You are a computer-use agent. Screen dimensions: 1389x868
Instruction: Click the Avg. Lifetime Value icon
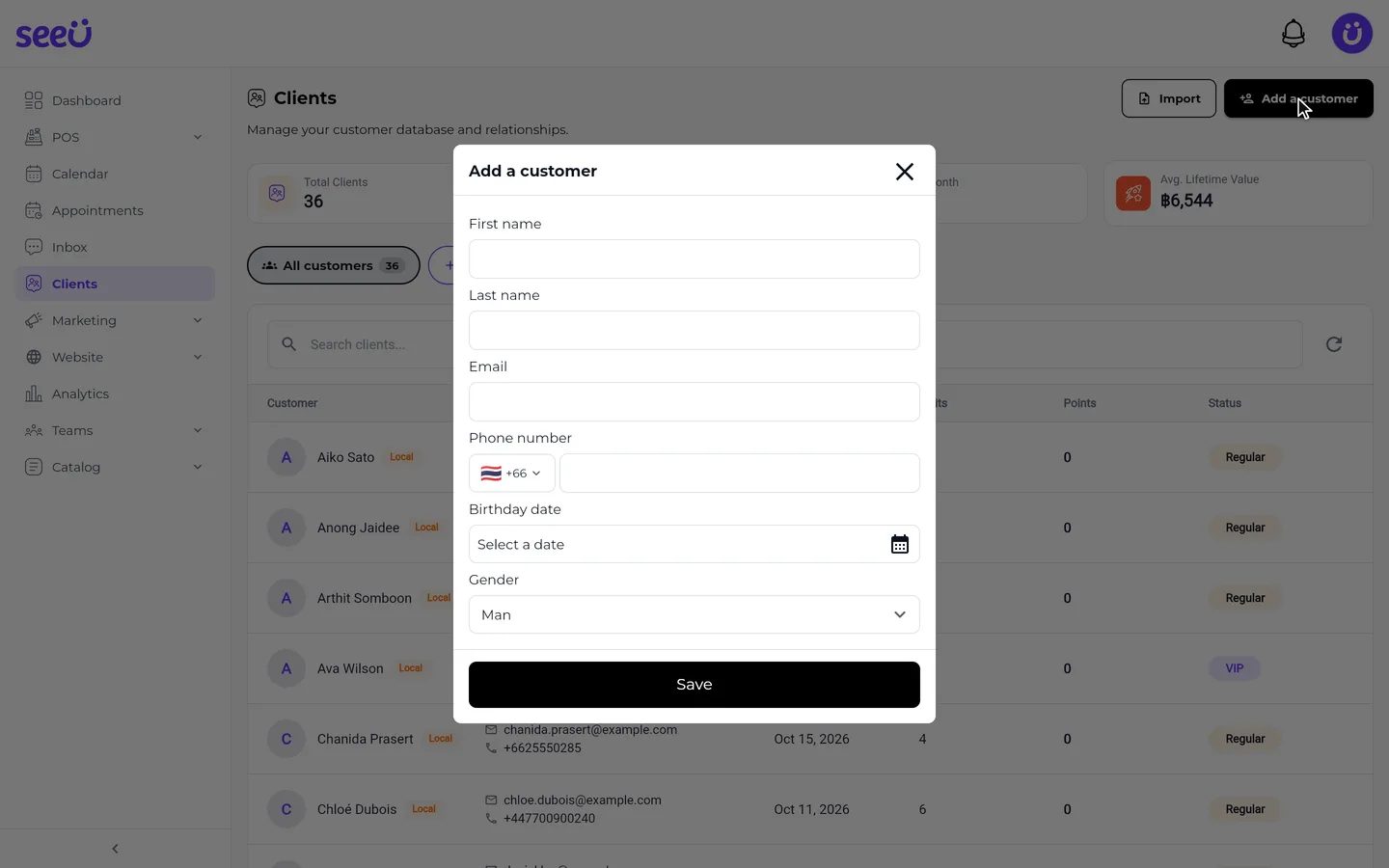pyautogui.click(x=1133, y=194)
